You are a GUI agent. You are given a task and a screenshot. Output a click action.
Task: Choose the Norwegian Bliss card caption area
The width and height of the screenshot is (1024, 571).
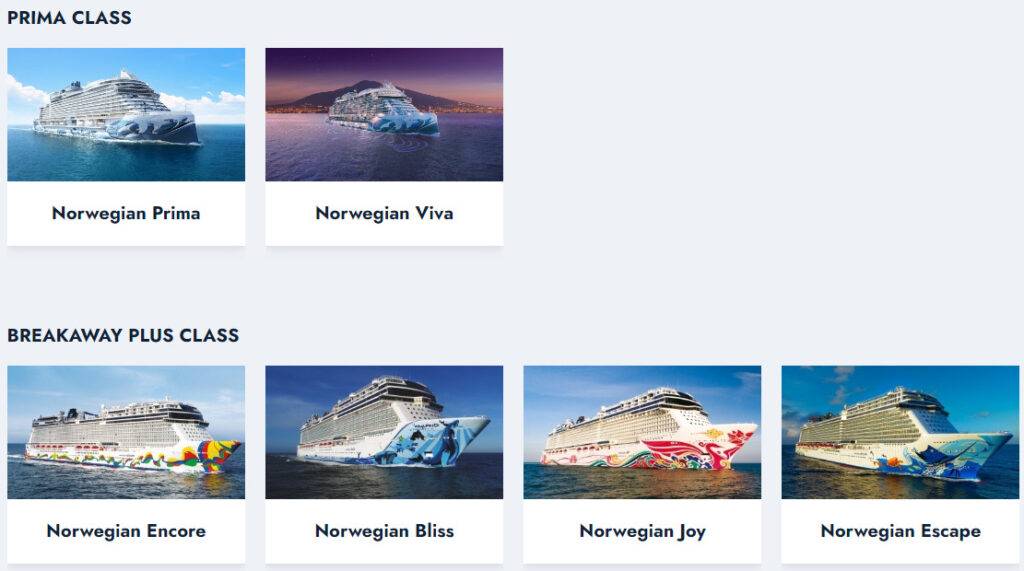point(384,531)
